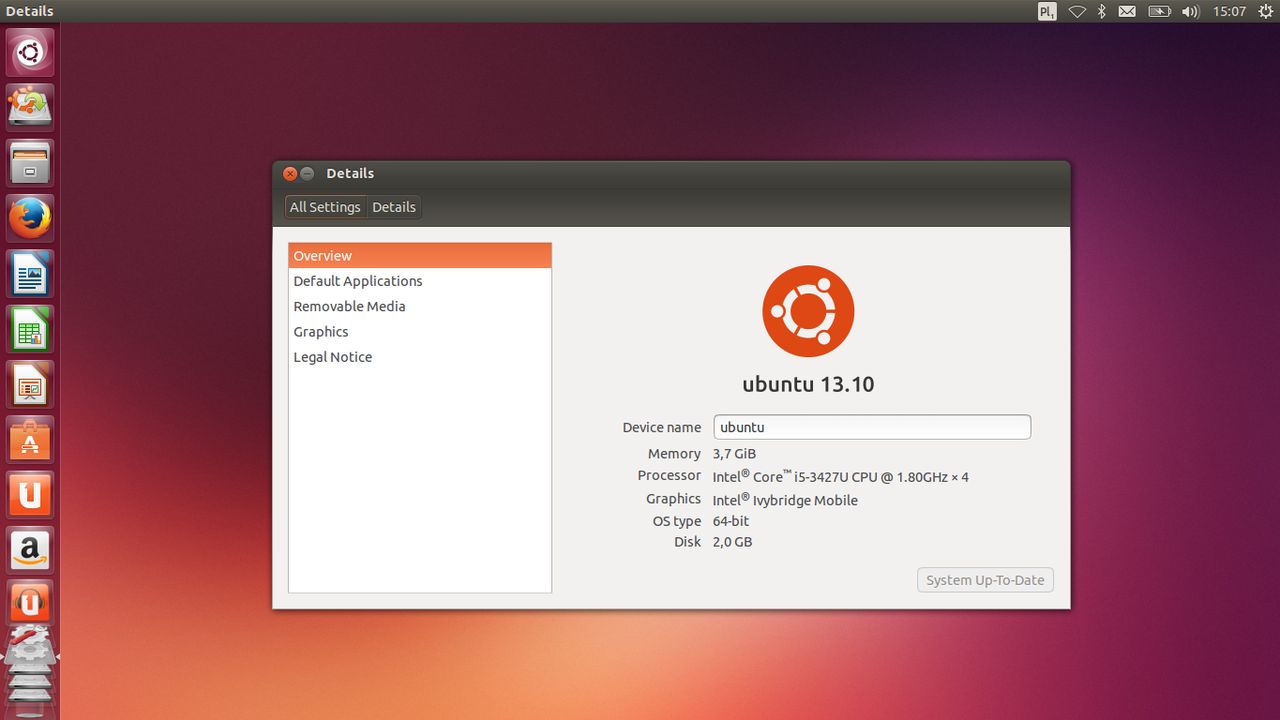Click the 'Device name' label
The image size is (1280, 720).
[662, 427]
